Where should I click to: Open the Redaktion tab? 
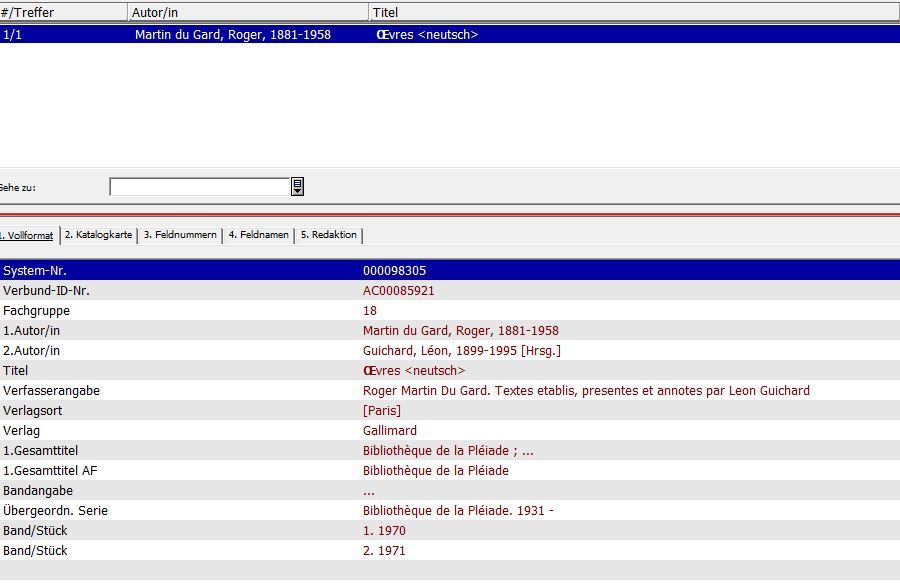pyautogui.click(x=328, y=235)
